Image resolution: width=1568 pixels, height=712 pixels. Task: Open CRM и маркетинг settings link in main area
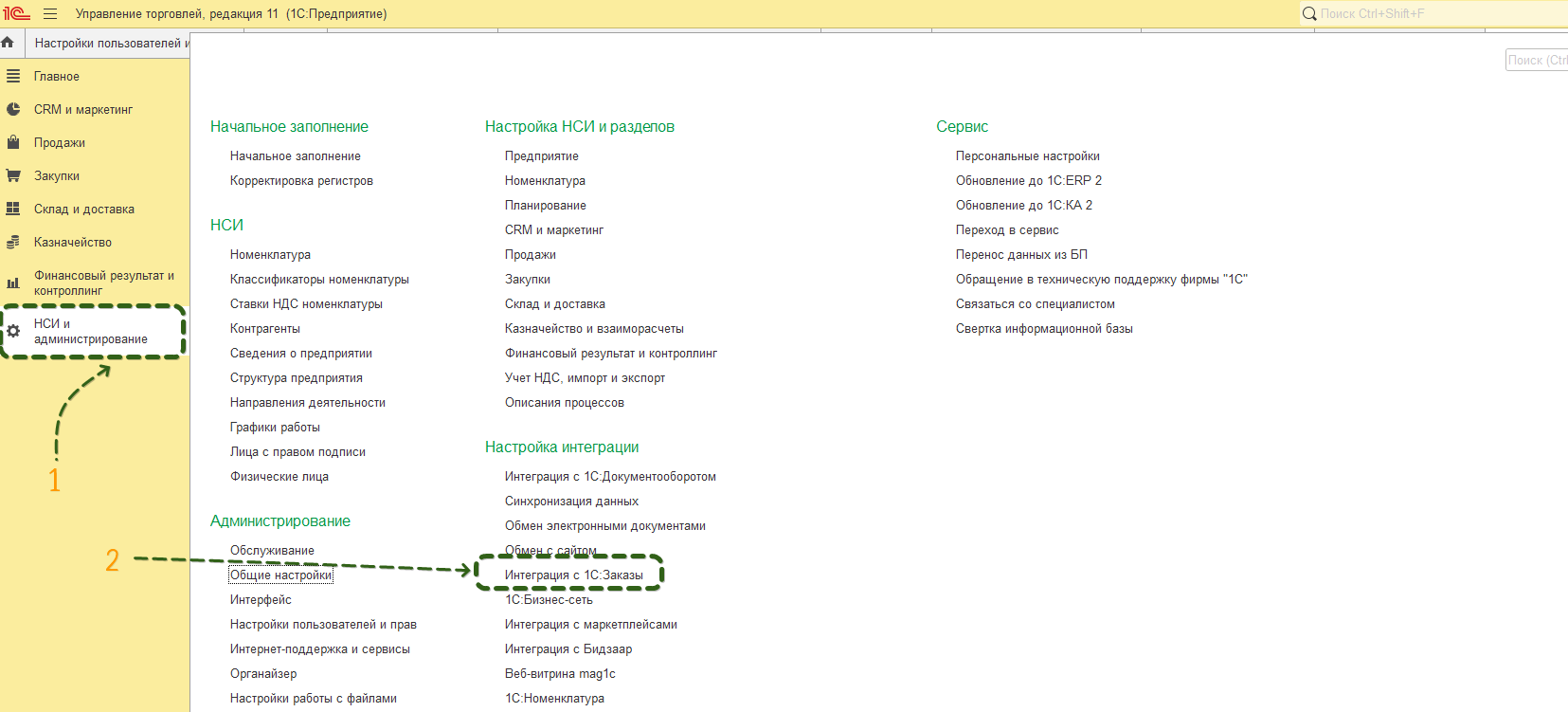tap(554, 229)
